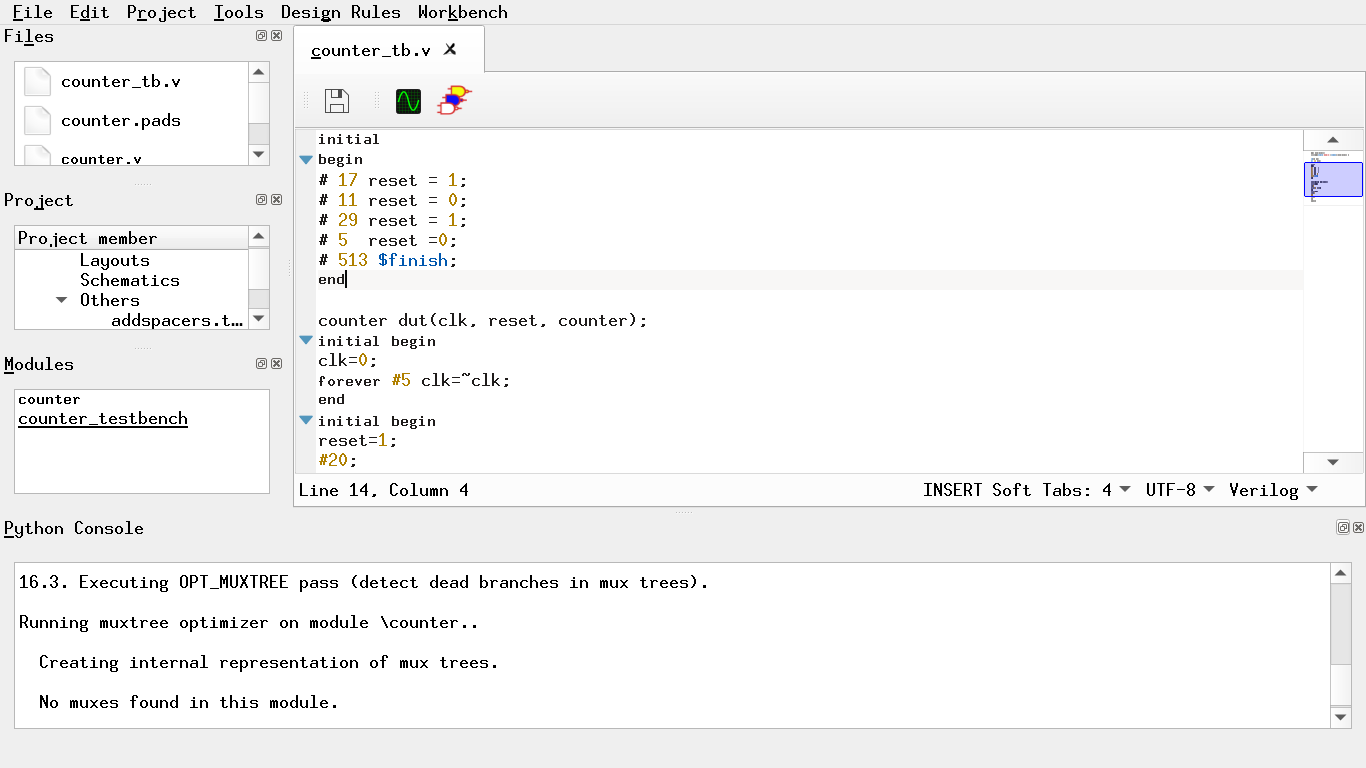This screenshot has height=768, width=1366.
Task: Toggle INSERT mode in status bar
Action: pos(953,490)
